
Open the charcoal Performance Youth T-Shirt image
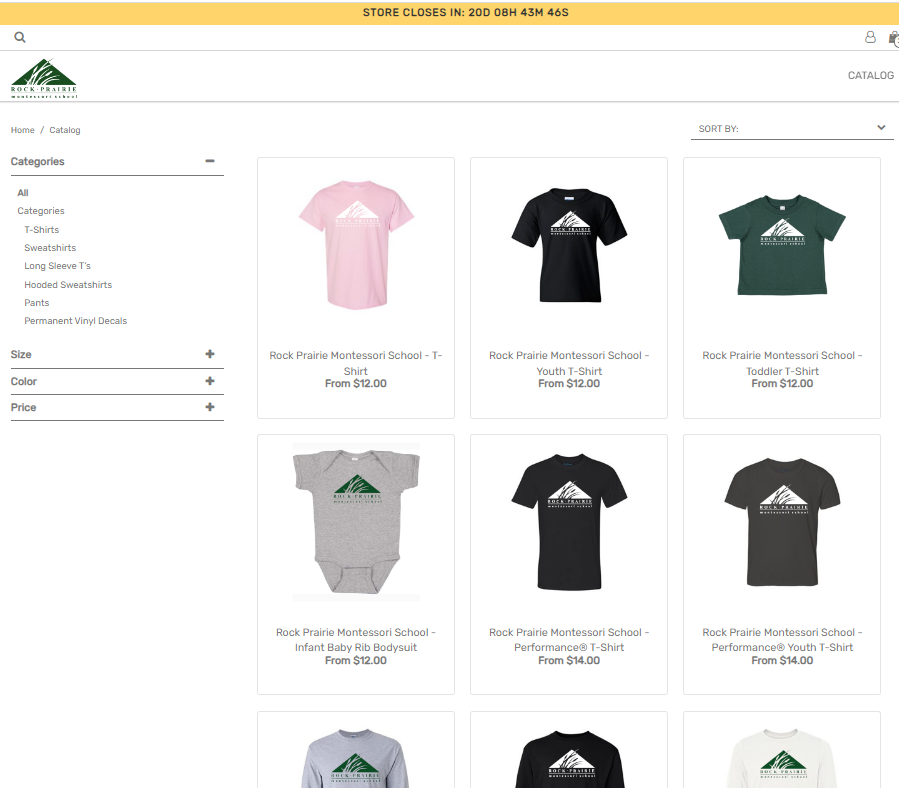coord(782,521)
